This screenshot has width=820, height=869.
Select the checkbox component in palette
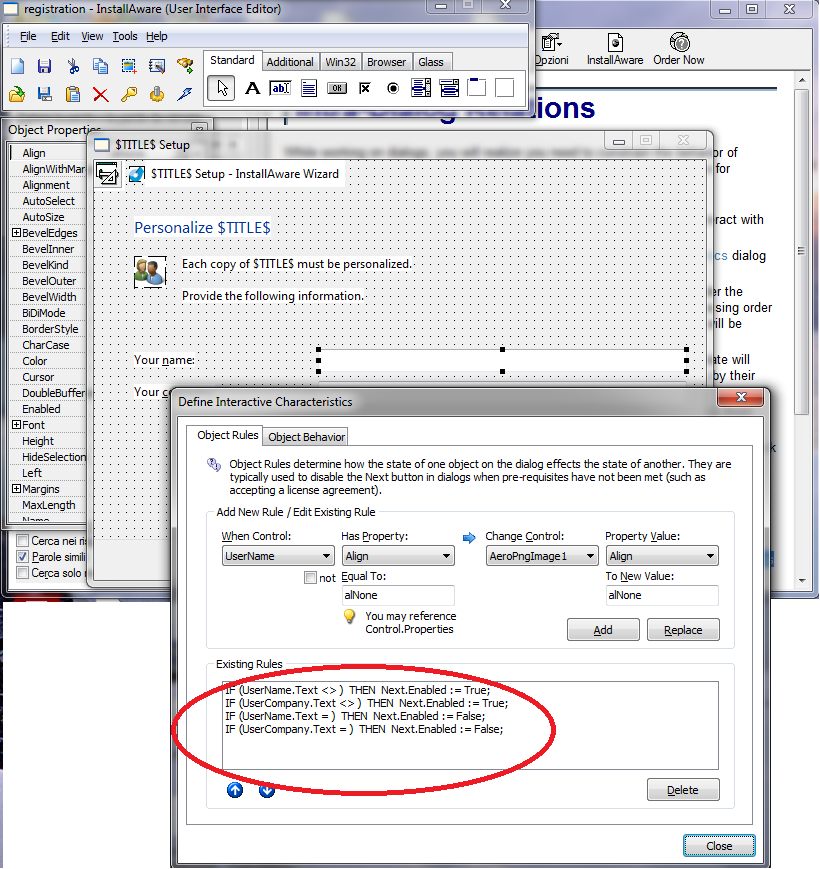(365, 88)
